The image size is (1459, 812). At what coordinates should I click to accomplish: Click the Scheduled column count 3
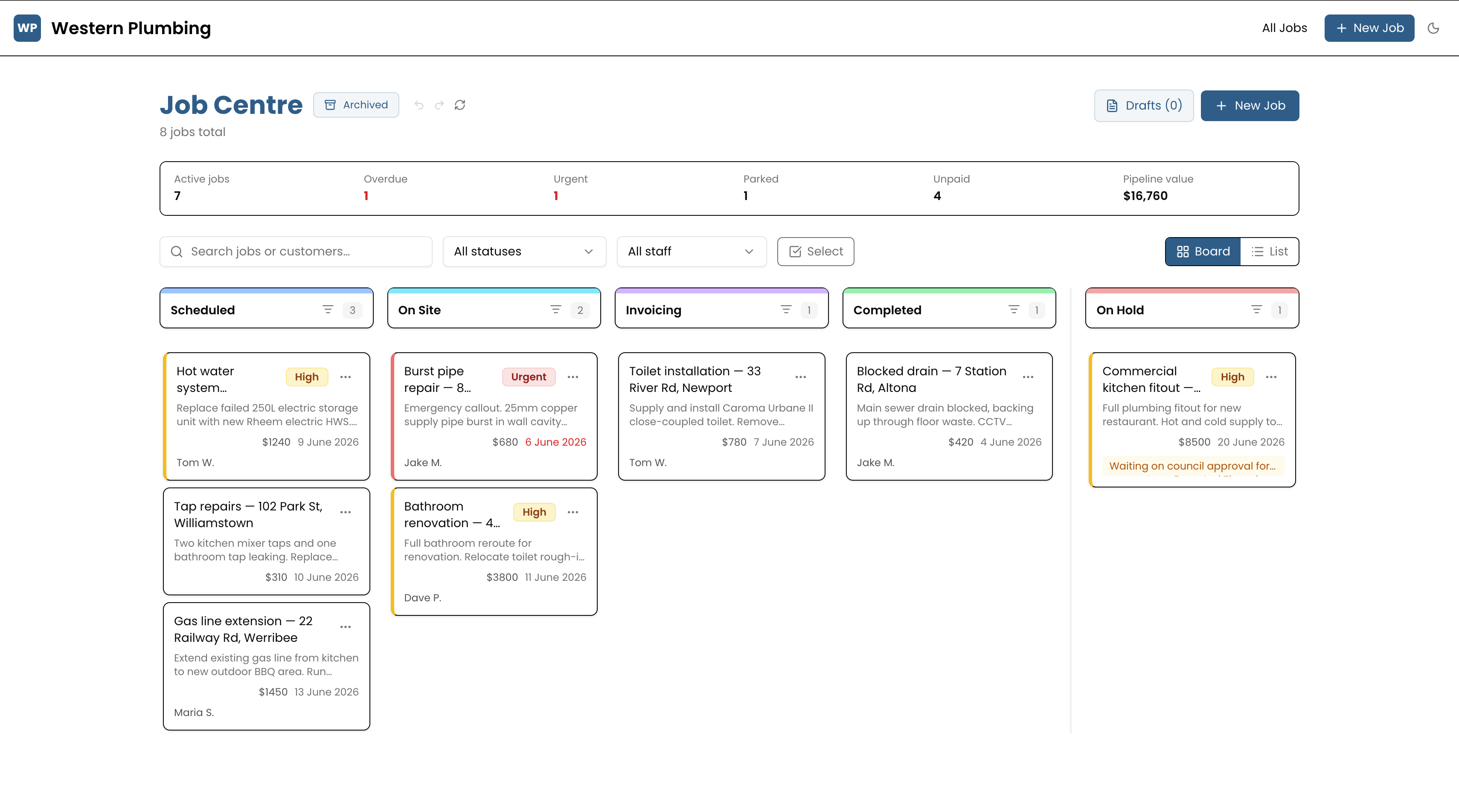(x=352, y=310)
